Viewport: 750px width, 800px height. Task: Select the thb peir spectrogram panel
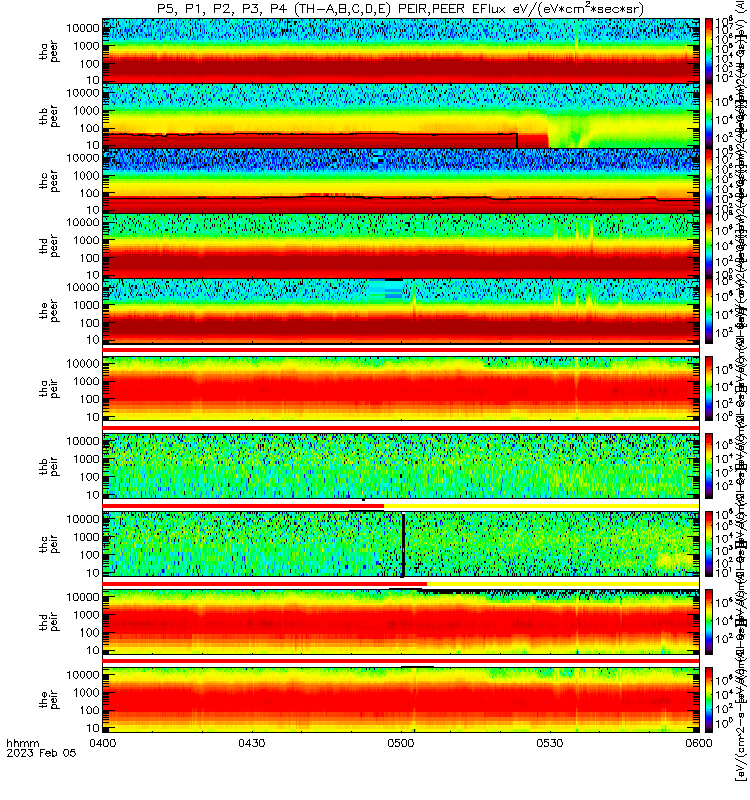[401, 466]
